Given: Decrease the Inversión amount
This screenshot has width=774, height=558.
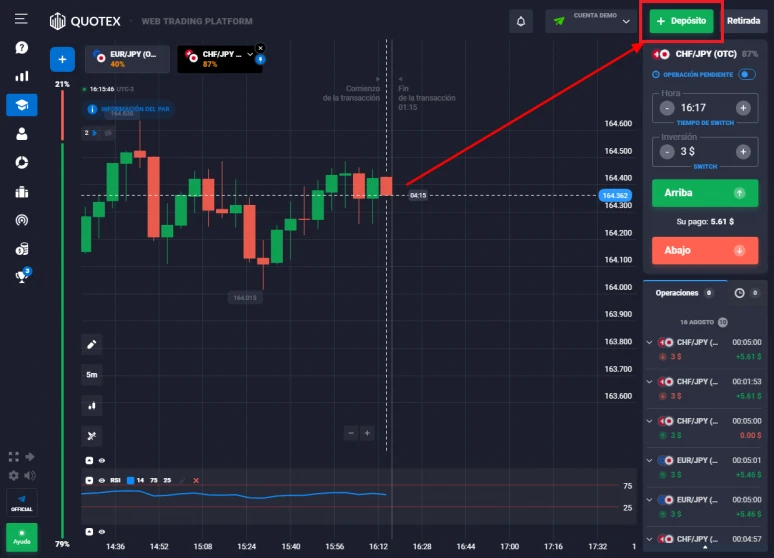Looking at the screenshot, I should click(667, 152).
